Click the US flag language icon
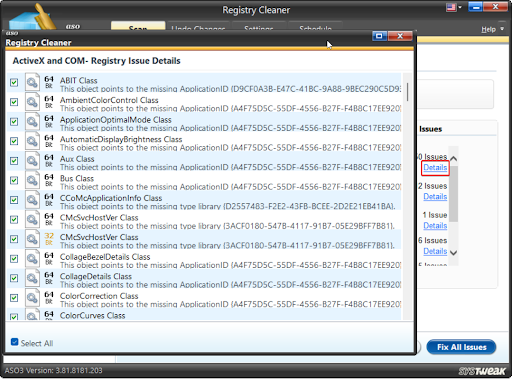This screenshot has height=379, width=512. tap(451, 7)
